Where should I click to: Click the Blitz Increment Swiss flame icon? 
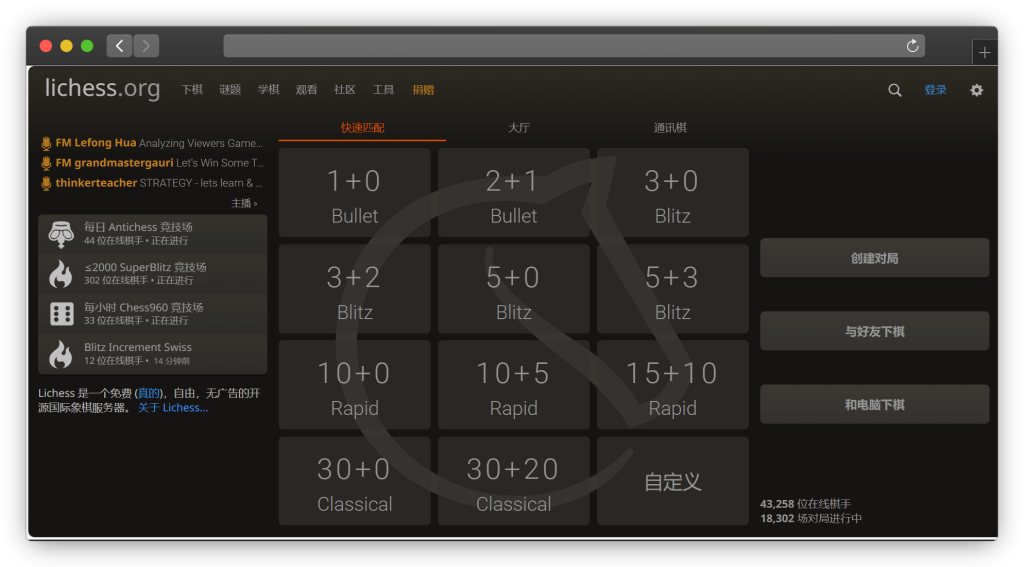[61, 354]
